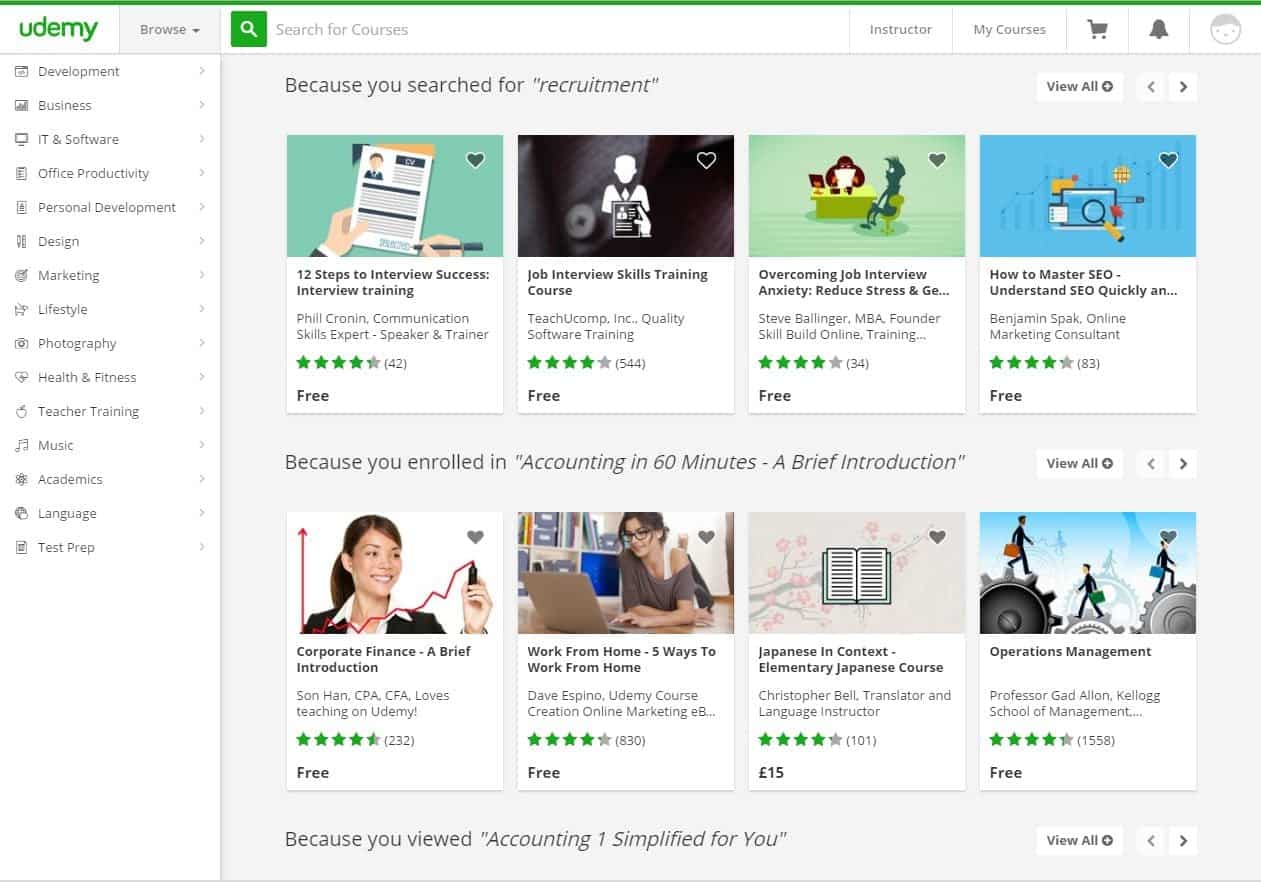Show next courses in Accounting in 60 Minutes row
1261x882 pixels.
point(1183,464)
